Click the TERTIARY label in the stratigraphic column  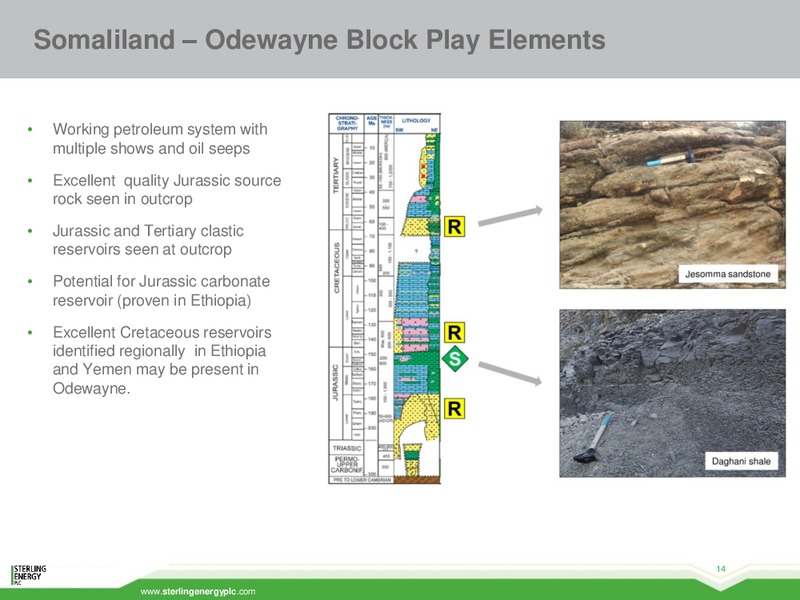click(x=336, y=176)
